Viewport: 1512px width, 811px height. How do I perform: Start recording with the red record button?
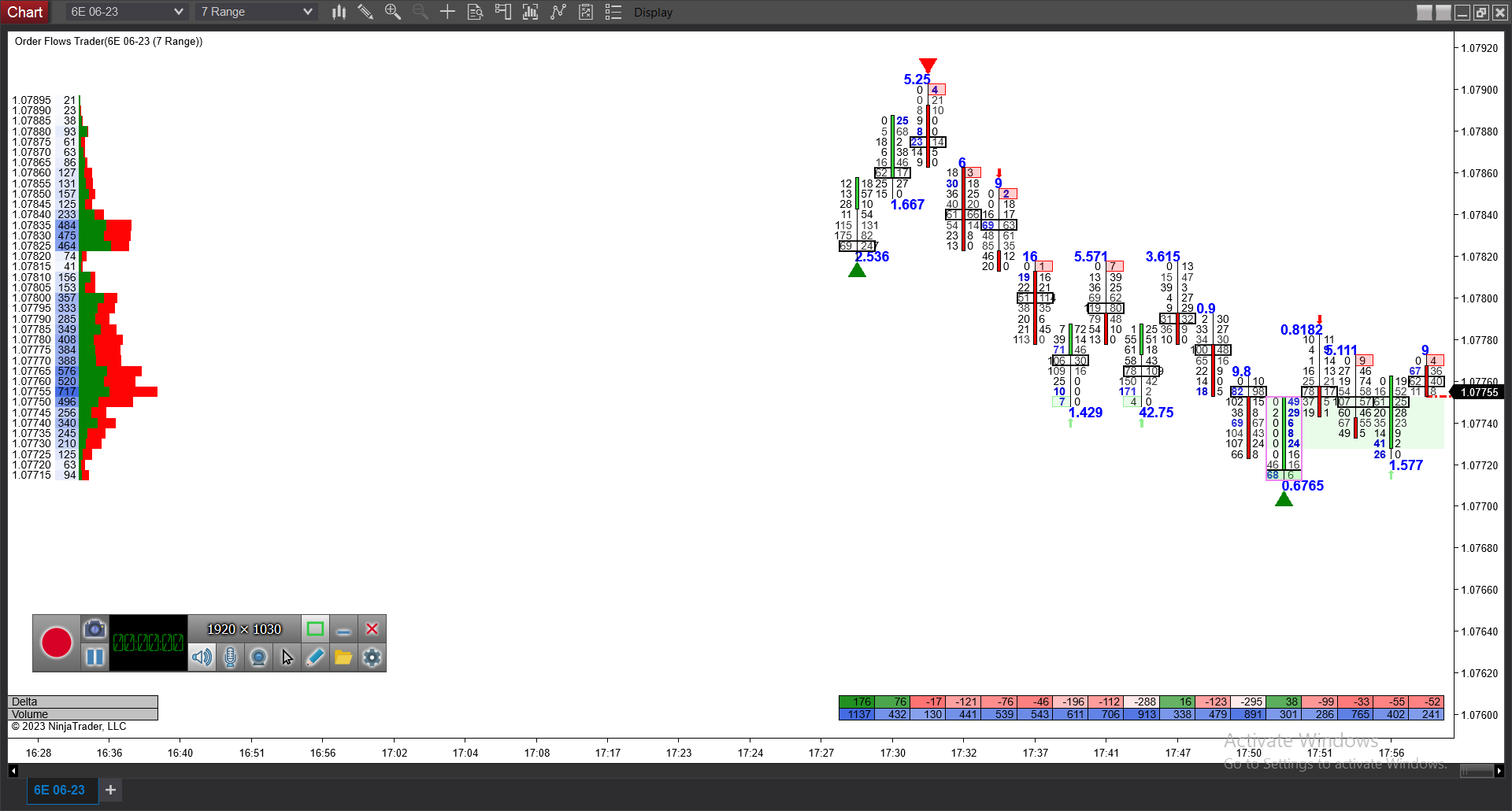click(x=57, y=643)
